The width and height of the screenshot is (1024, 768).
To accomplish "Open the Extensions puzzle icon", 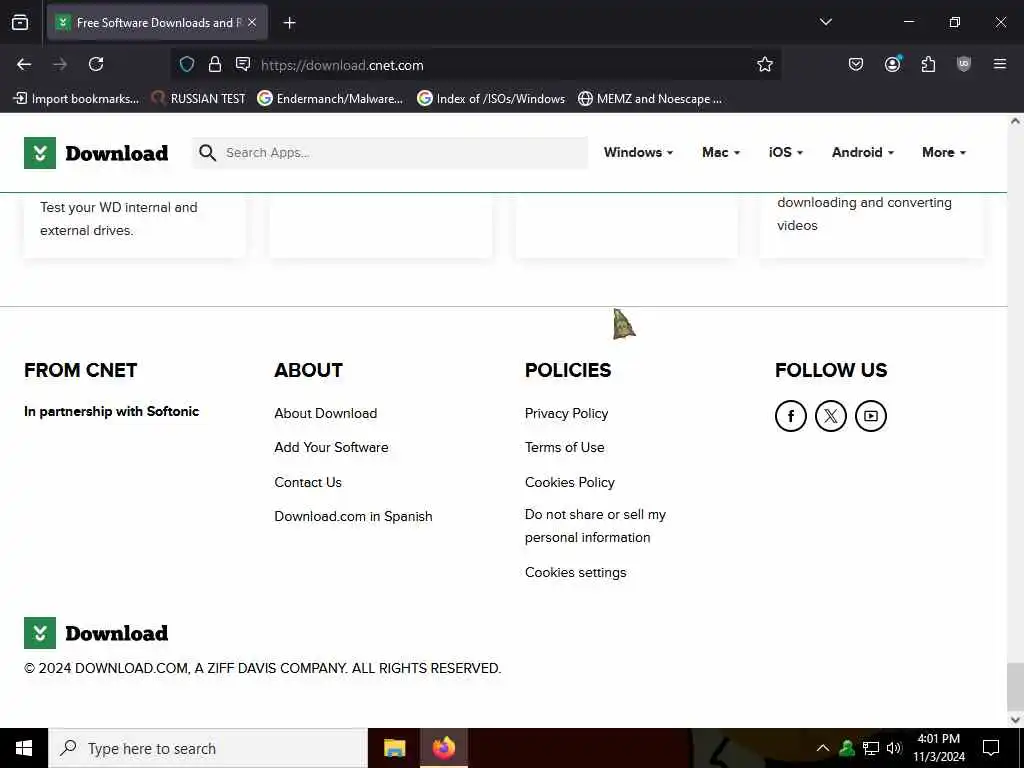I will [x=928, y=64].
